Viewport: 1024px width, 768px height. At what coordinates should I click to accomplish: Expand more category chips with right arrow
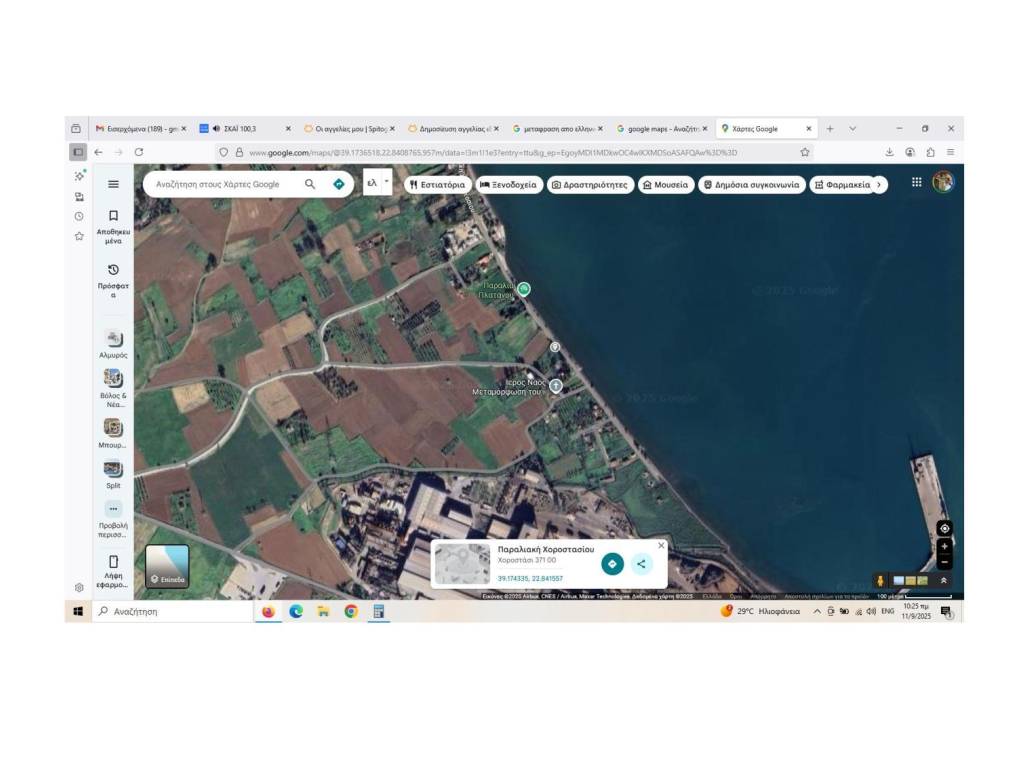pyautogui.click(x=879, y=184)
